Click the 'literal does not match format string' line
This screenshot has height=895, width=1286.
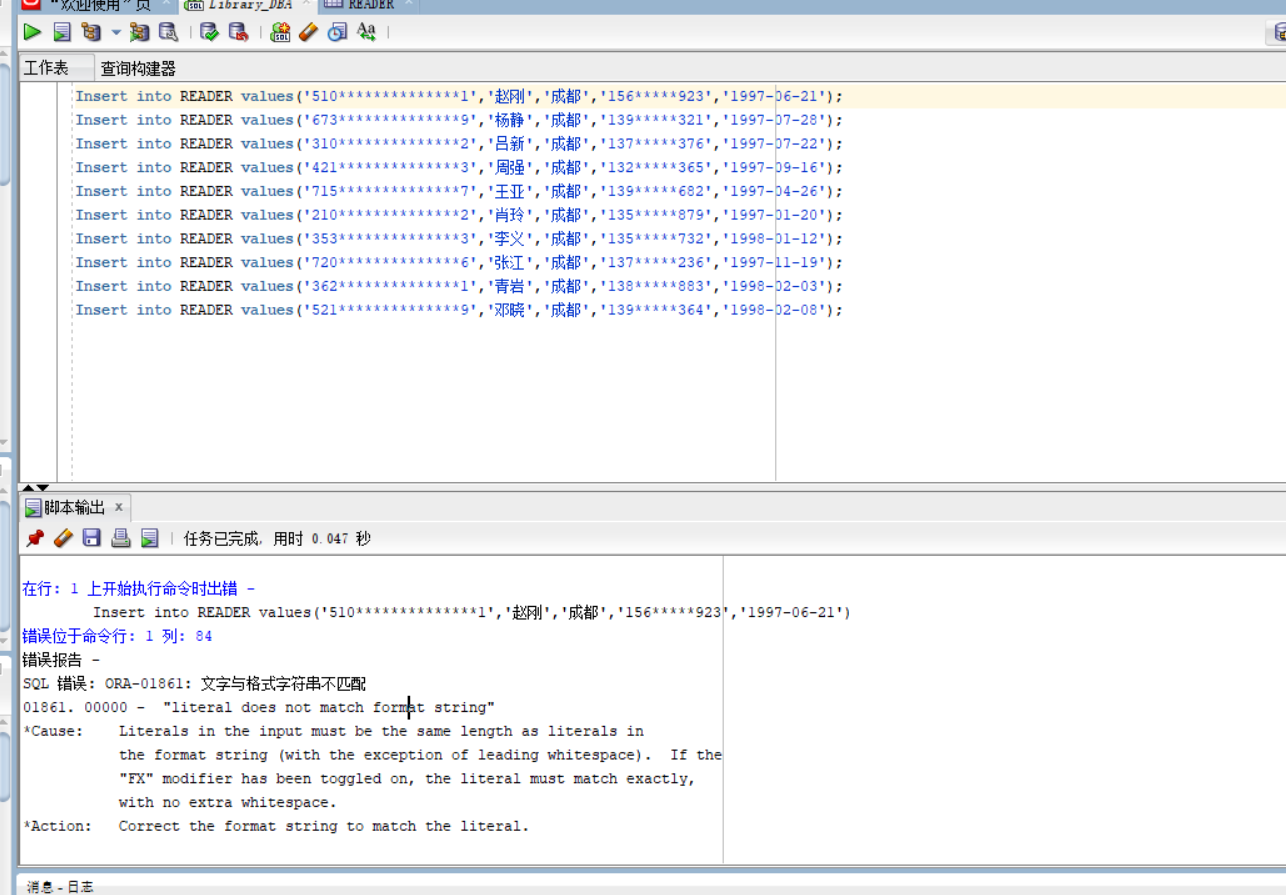(x=259, y=707)
